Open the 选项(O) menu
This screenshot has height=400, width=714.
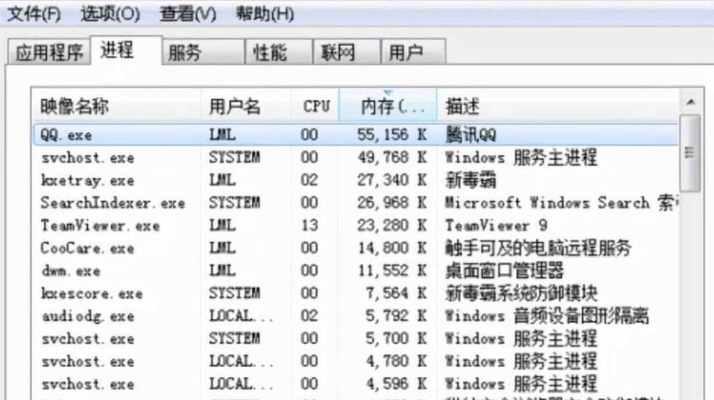pos(110,14)
